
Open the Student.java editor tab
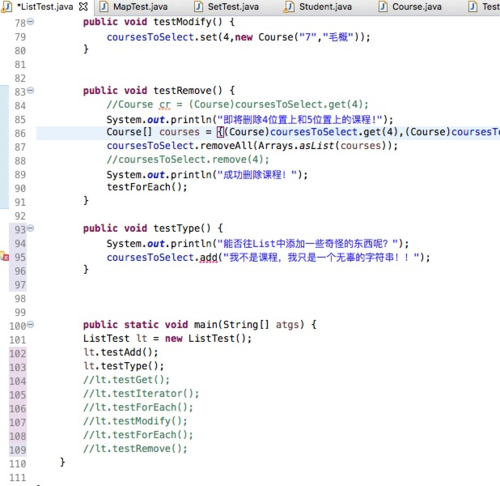[318, 7]
